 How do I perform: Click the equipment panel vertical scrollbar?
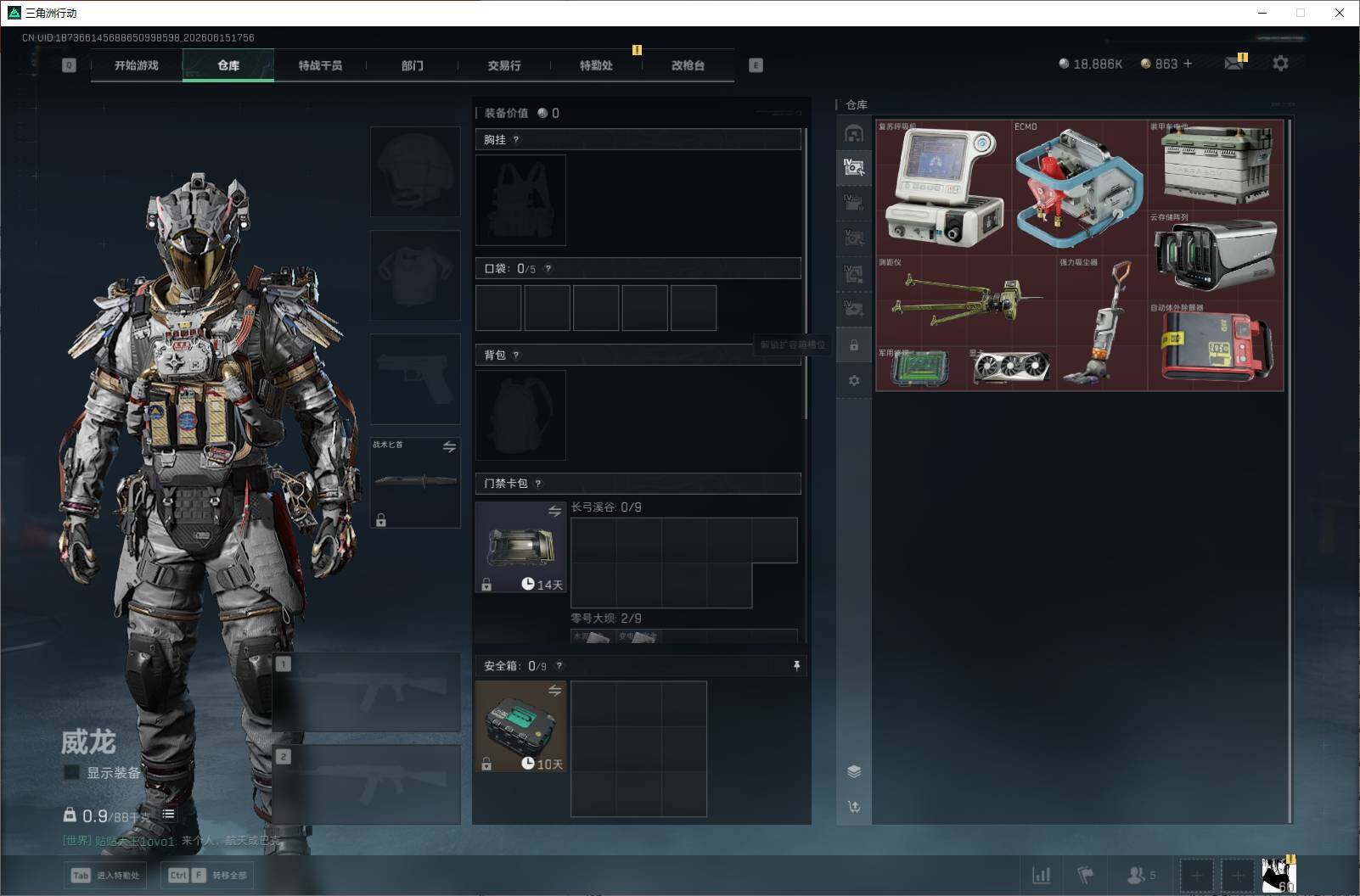tap(805, 273)
